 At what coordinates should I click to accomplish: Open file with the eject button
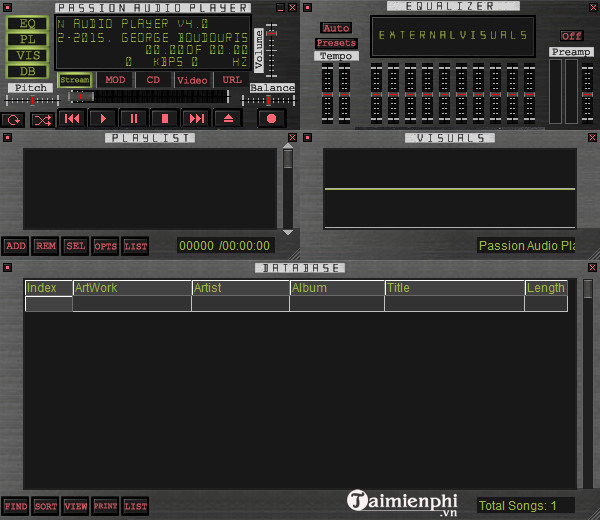228,119
